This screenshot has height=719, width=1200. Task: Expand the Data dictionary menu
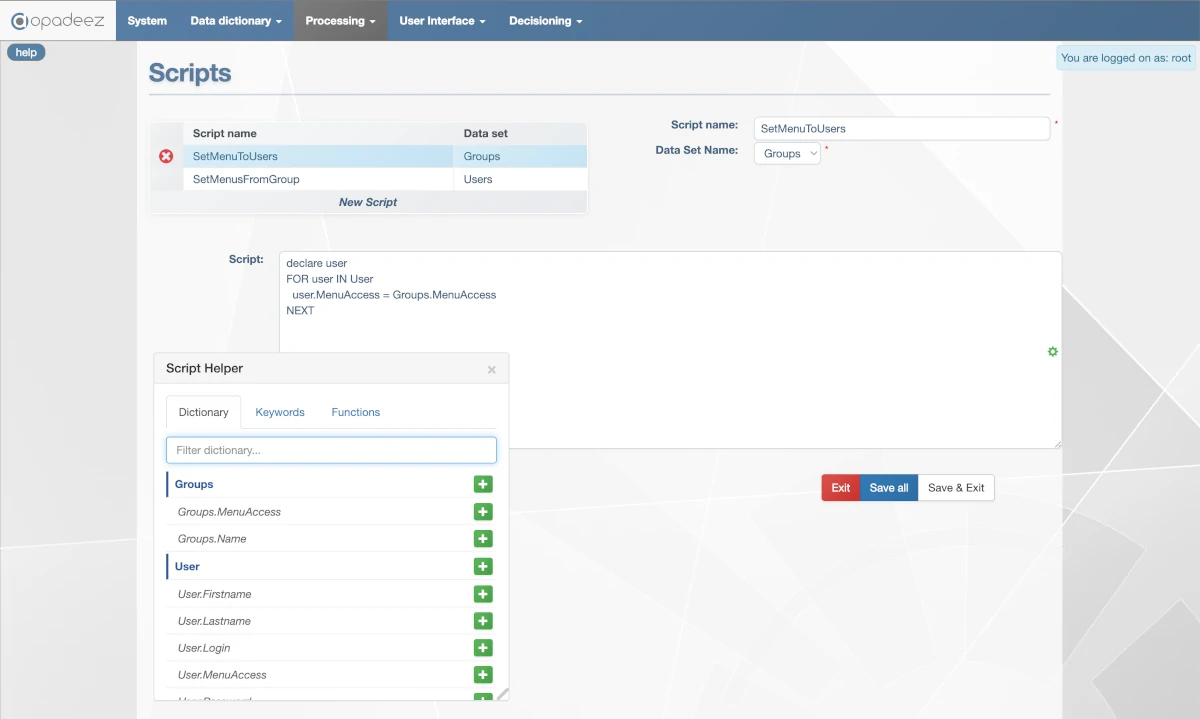point(236,21)
